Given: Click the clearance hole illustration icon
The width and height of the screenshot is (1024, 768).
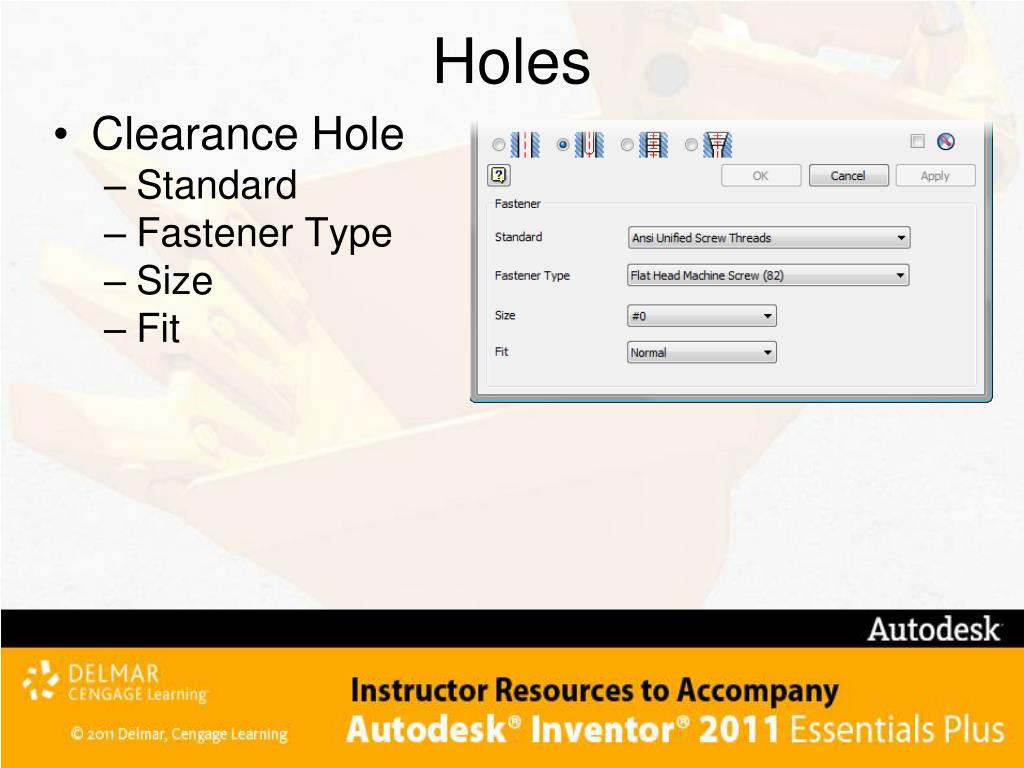Looking at the screenshot, I should tap(589, 144).
